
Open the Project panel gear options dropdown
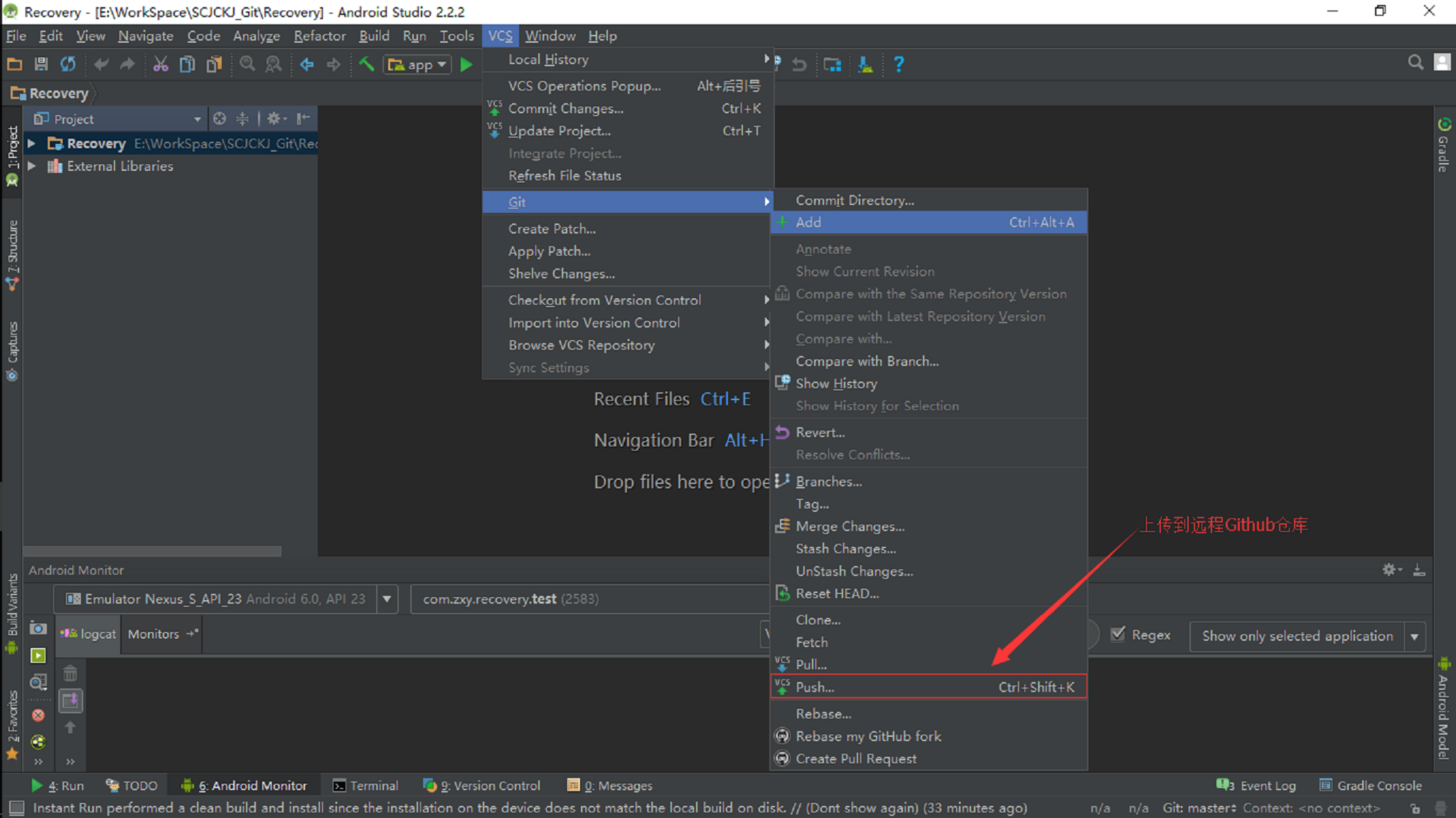coord(276,118)
